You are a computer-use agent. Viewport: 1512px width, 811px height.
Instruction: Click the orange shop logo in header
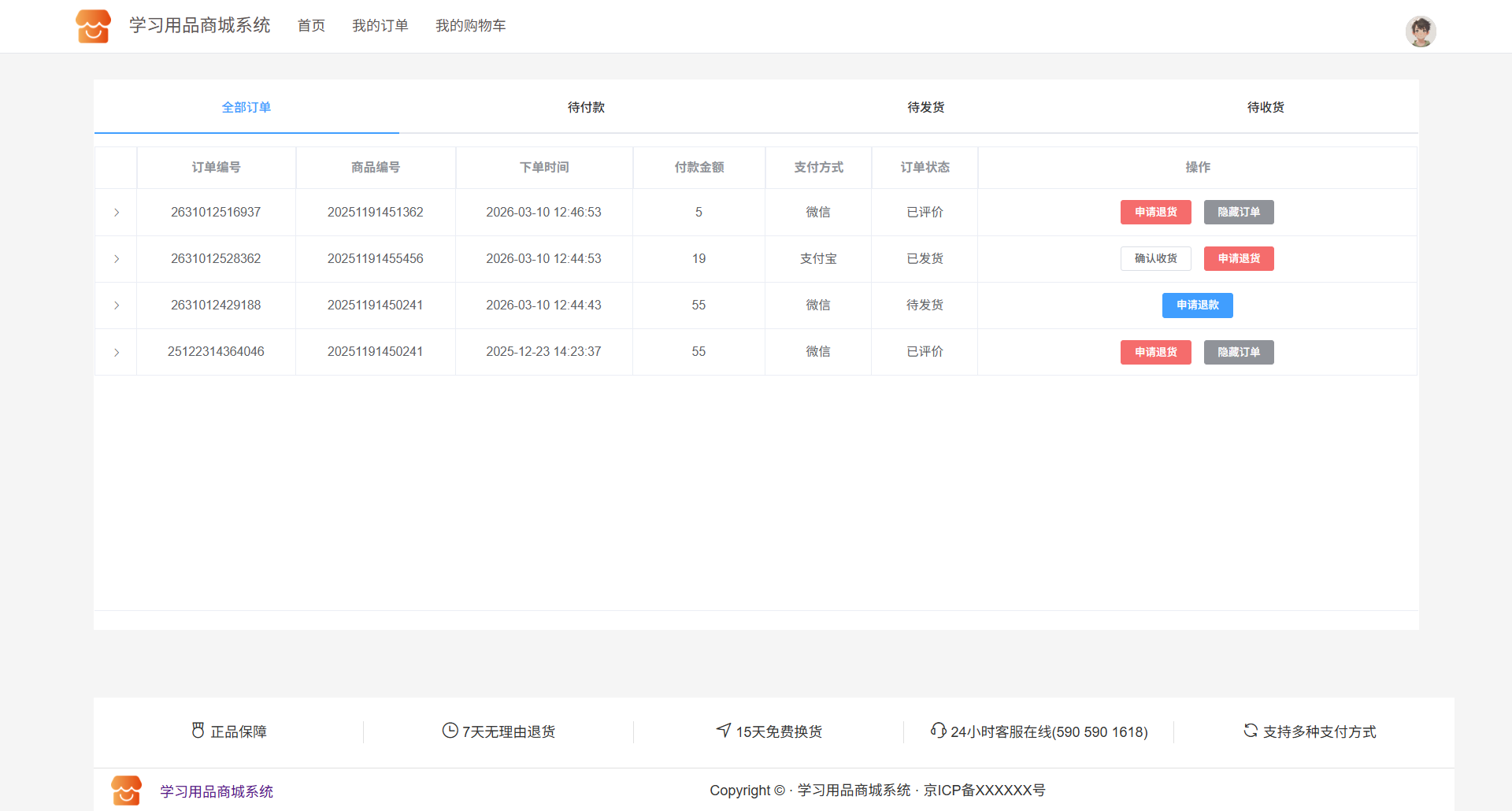coord(93,26)
